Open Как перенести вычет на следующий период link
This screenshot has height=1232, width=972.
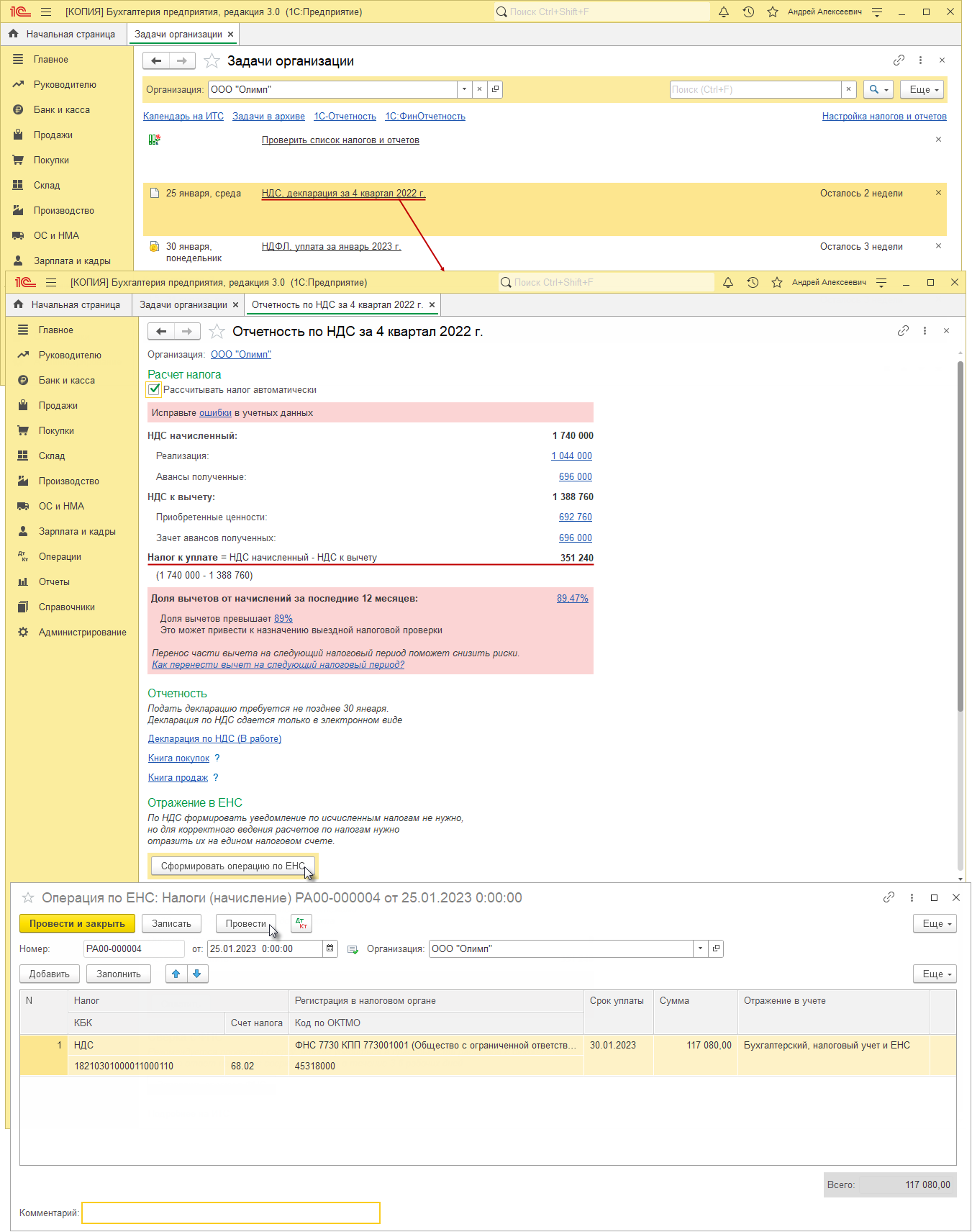pyautogui.click(x=278, y=665)
